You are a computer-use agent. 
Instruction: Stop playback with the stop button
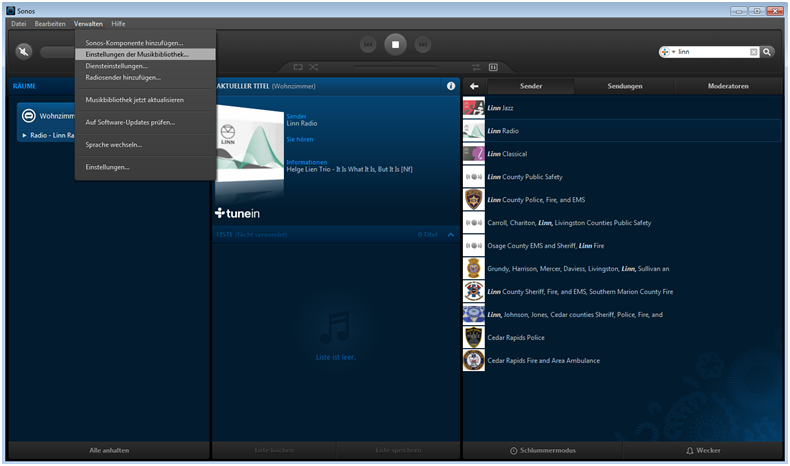coord(396,45)
